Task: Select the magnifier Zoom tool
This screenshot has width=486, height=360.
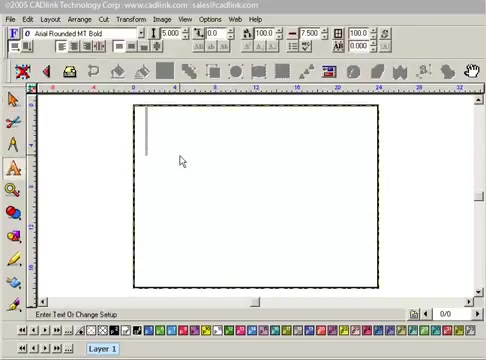Action: point(13,190)
